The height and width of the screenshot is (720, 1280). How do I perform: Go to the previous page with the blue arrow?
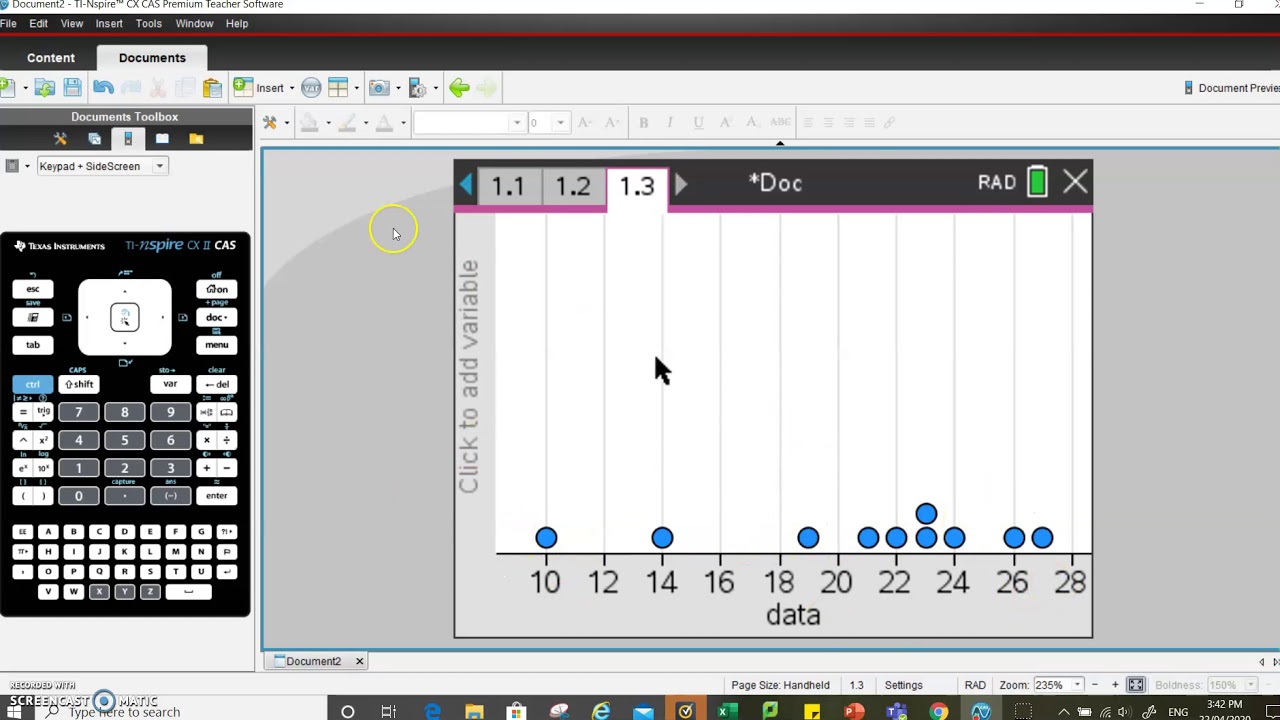(x=466, y=184)
